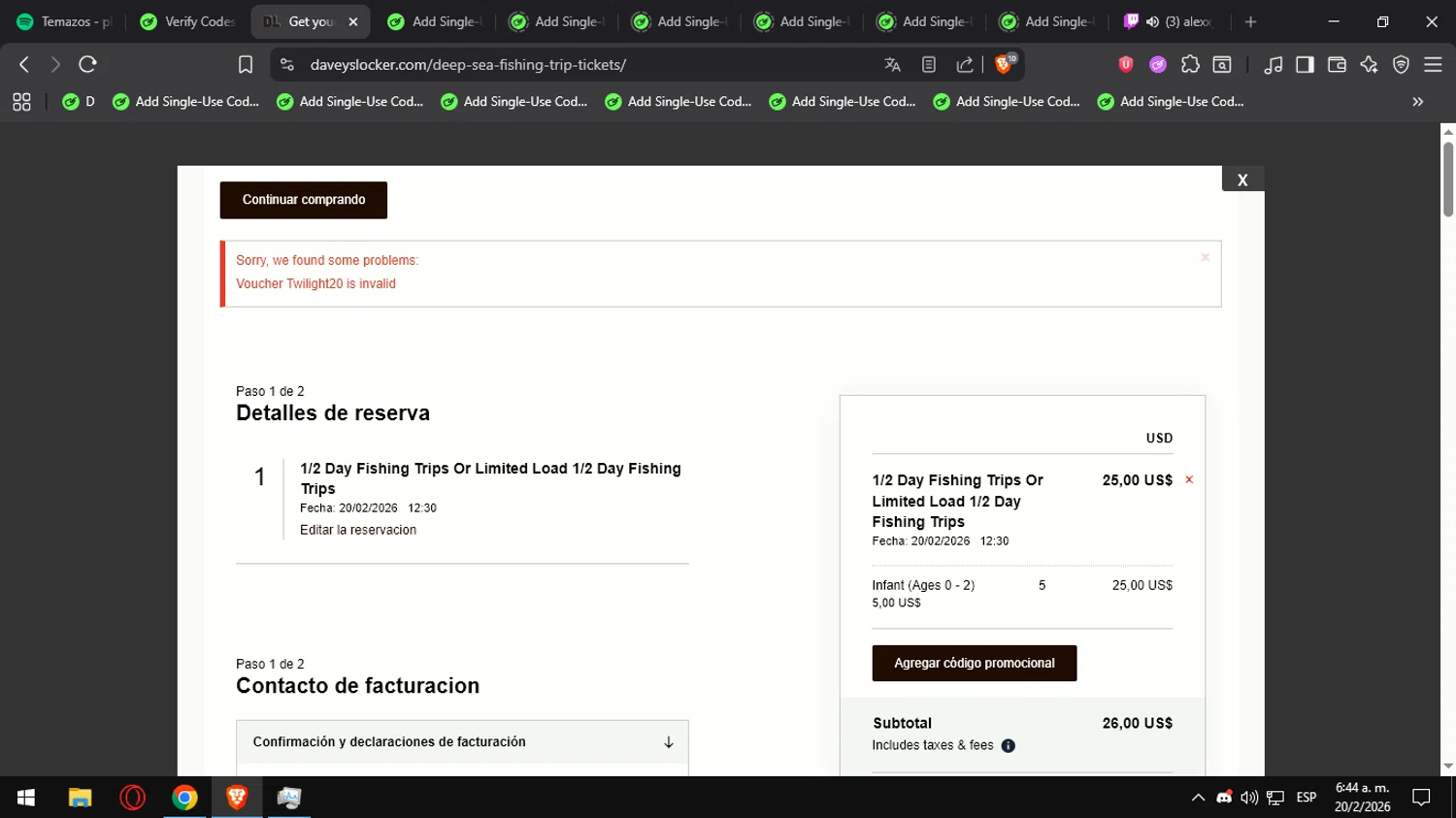Open the Brave Shields lion icon

coord(1006,64)
